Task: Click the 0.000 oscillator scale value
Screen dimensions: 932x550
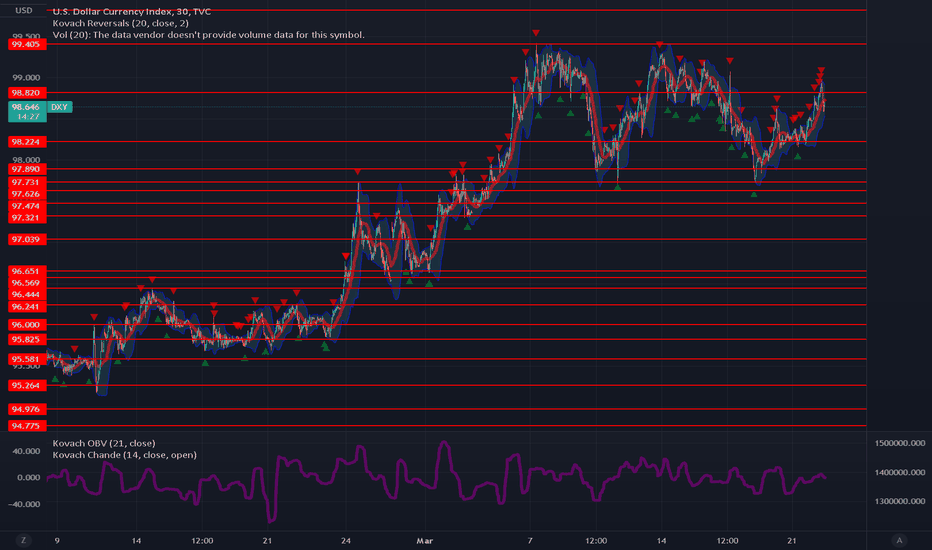Action: click(29, 477)
